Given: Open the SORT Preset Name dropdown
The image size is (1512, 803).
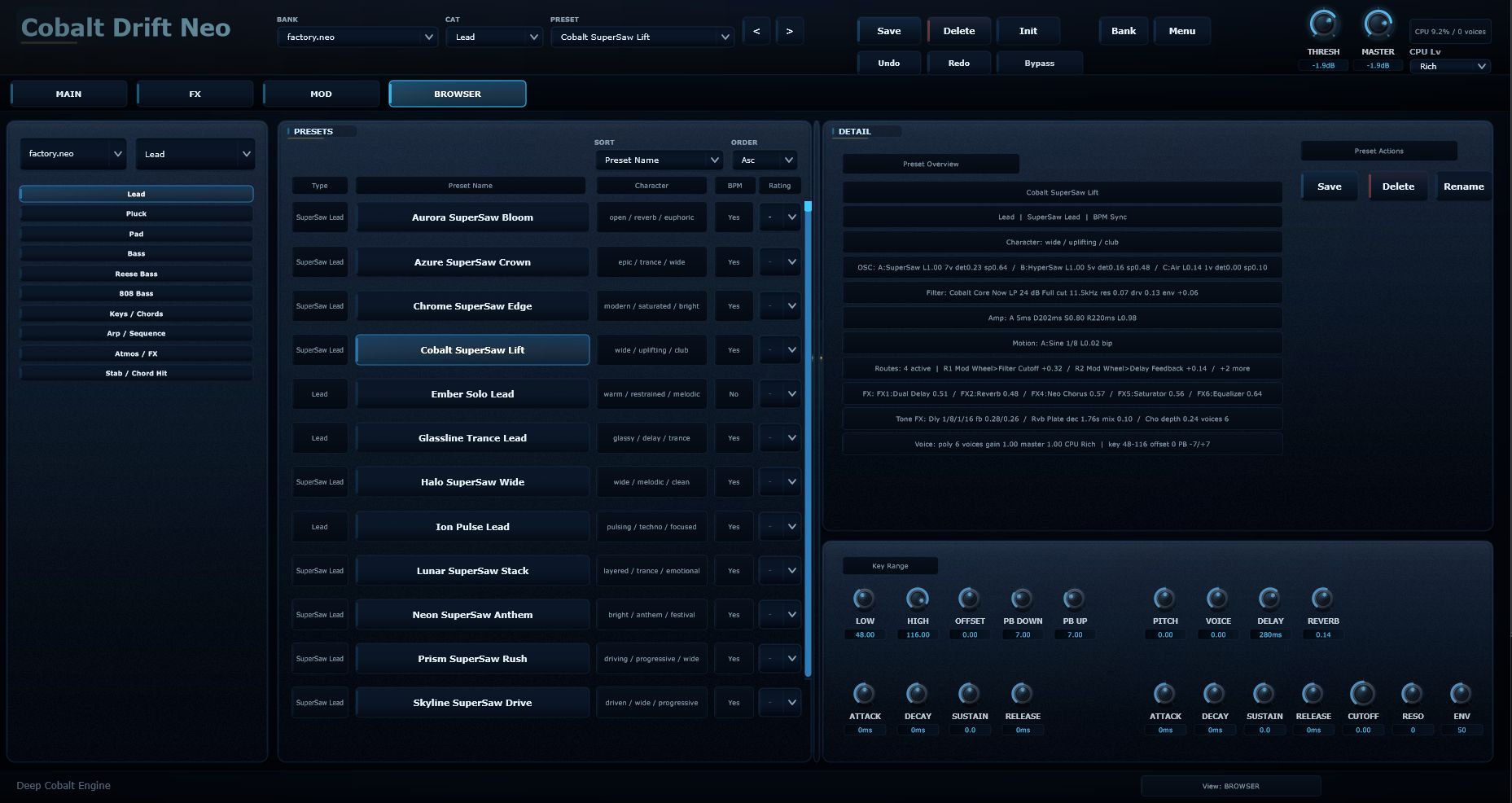Looking at the screenshot, I should pos(658,160).
